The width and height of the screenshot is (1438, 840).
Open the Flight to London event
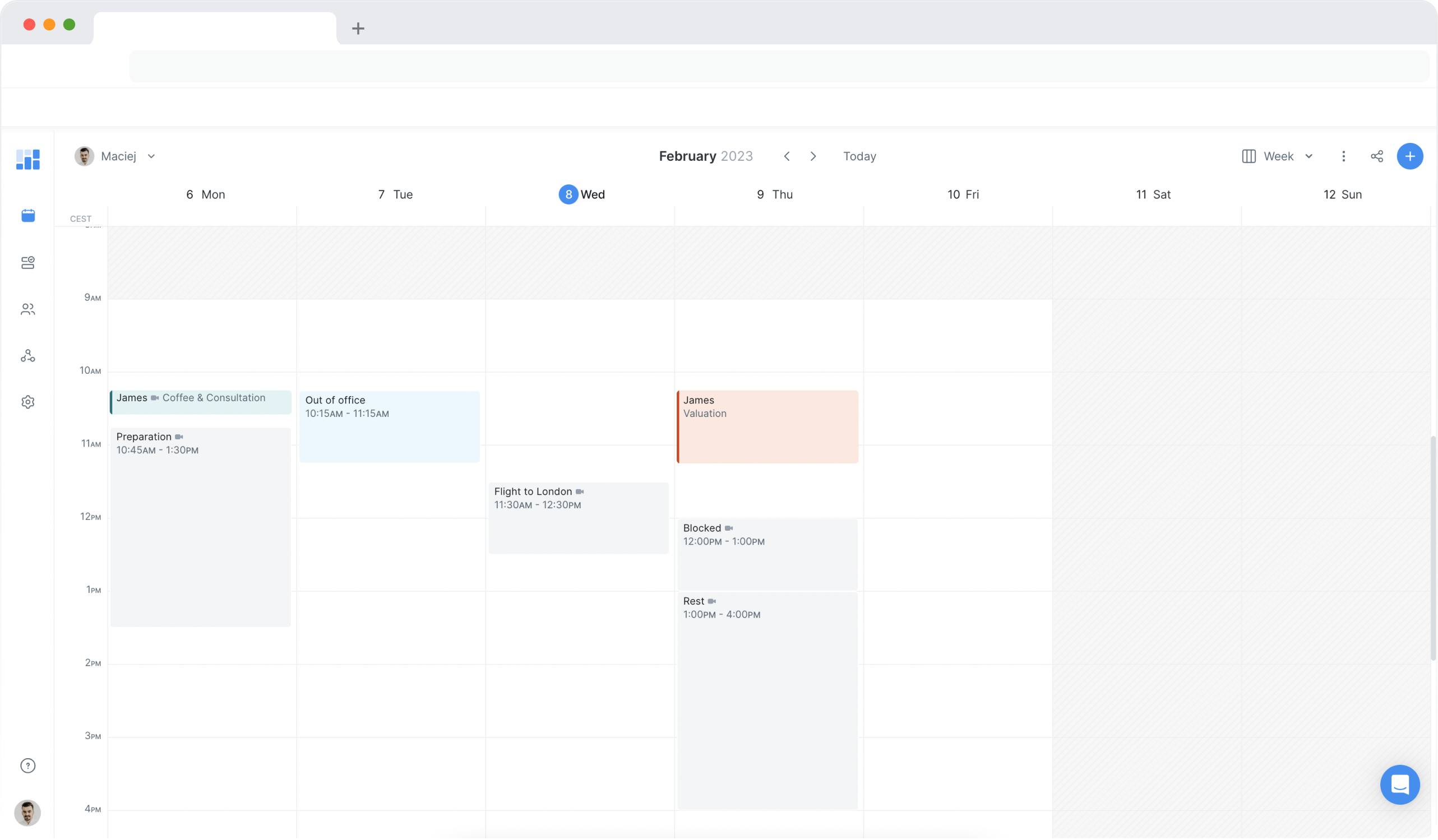(579, 518)
